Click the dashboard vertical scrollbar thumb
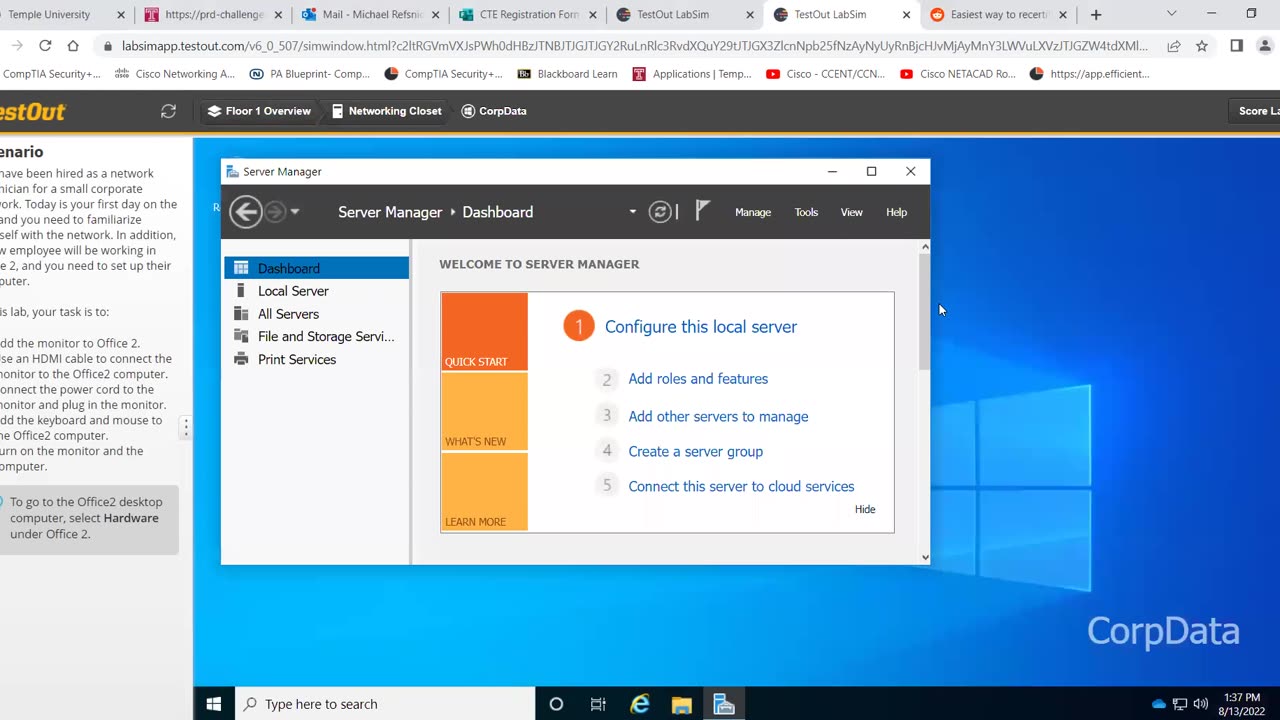 [924, 311]
